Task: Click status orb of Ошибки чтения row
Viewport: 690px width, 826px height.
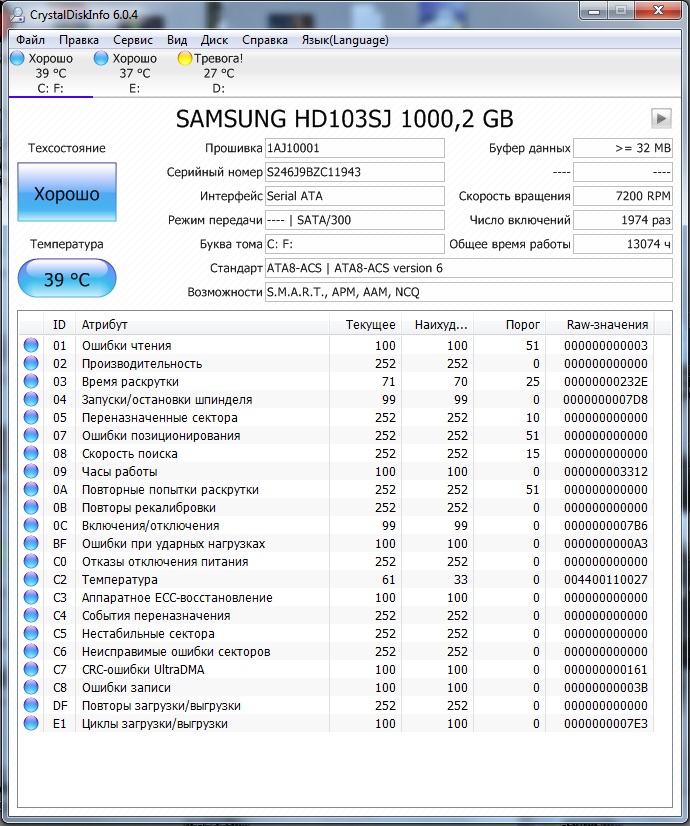Action: click(x=31, y=345)
